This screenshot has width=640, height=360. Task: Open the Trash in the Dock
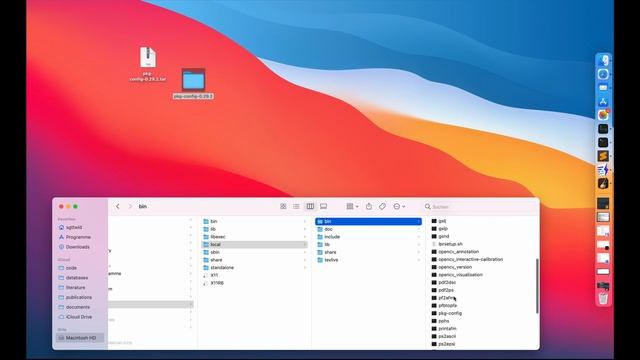[603, 298]
